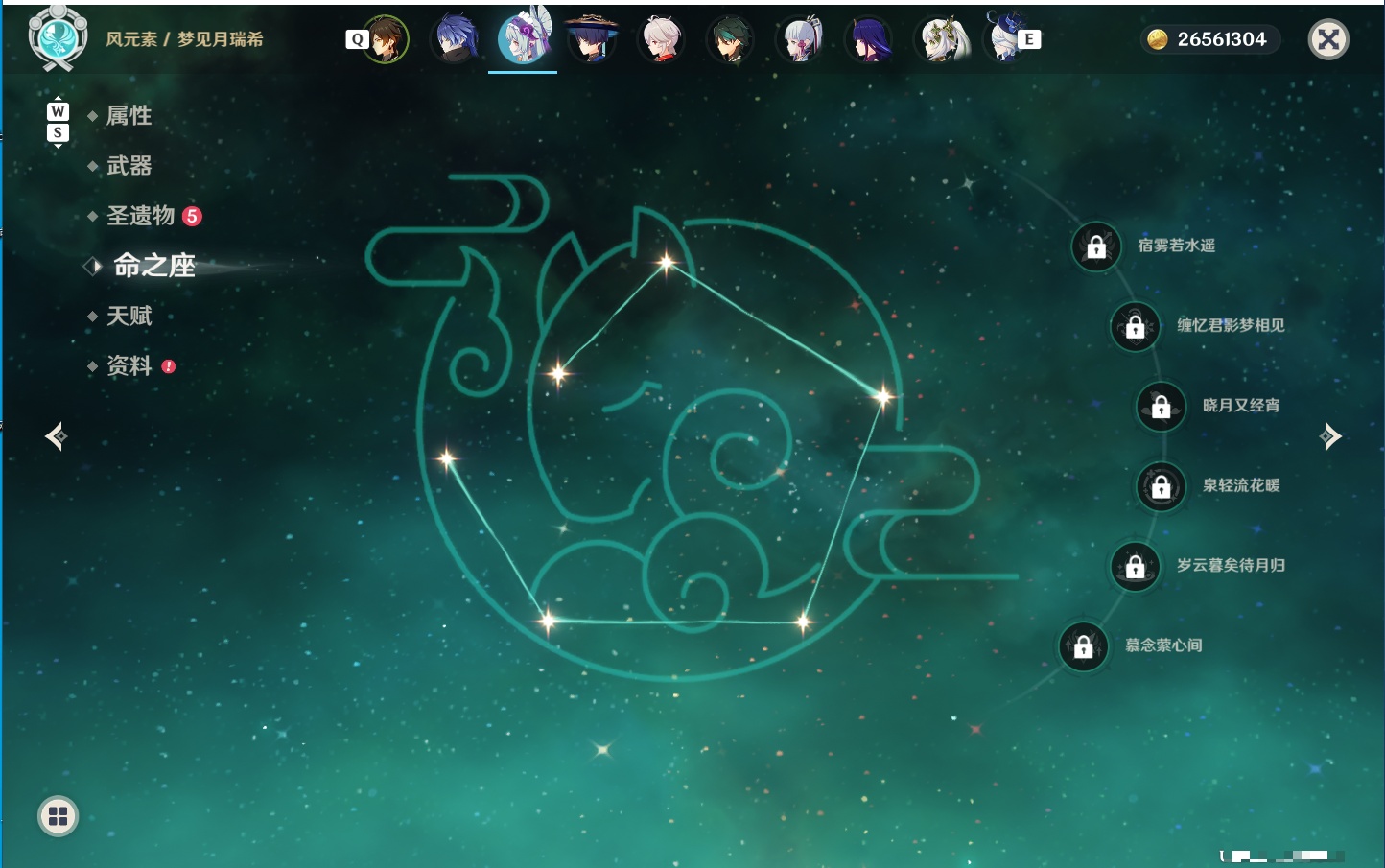Image resolution: width=1385 pixels, height=868 pixels.
Task: Select the locked 慕念萦心间 constellation node
Action: (x=1084, y=646)
